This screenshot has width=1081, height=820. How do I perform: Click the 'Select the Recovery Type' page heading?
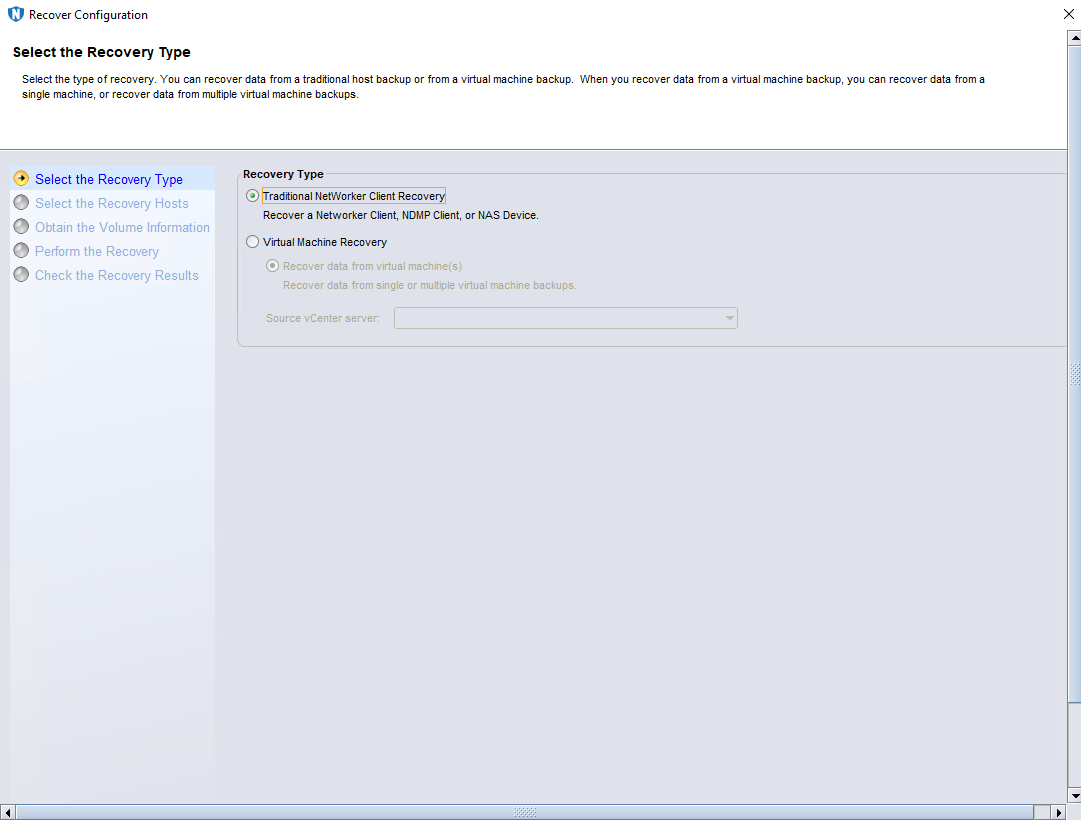pos(101,52)
